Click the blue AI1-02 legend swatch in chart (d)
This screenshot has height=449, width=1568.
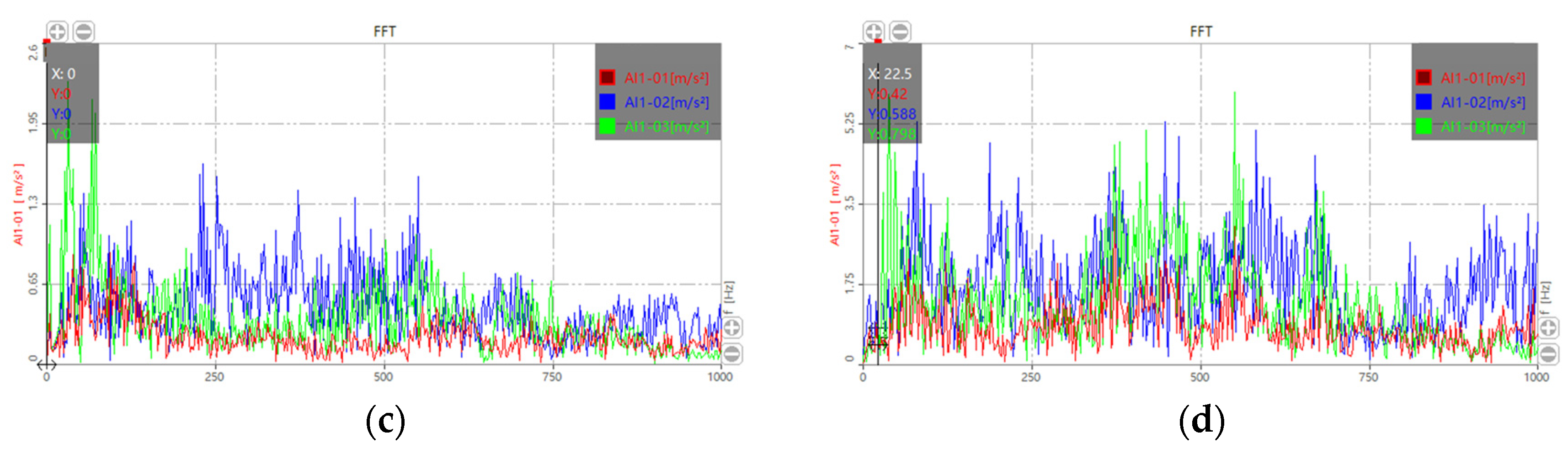click(x=1423, y=102)
